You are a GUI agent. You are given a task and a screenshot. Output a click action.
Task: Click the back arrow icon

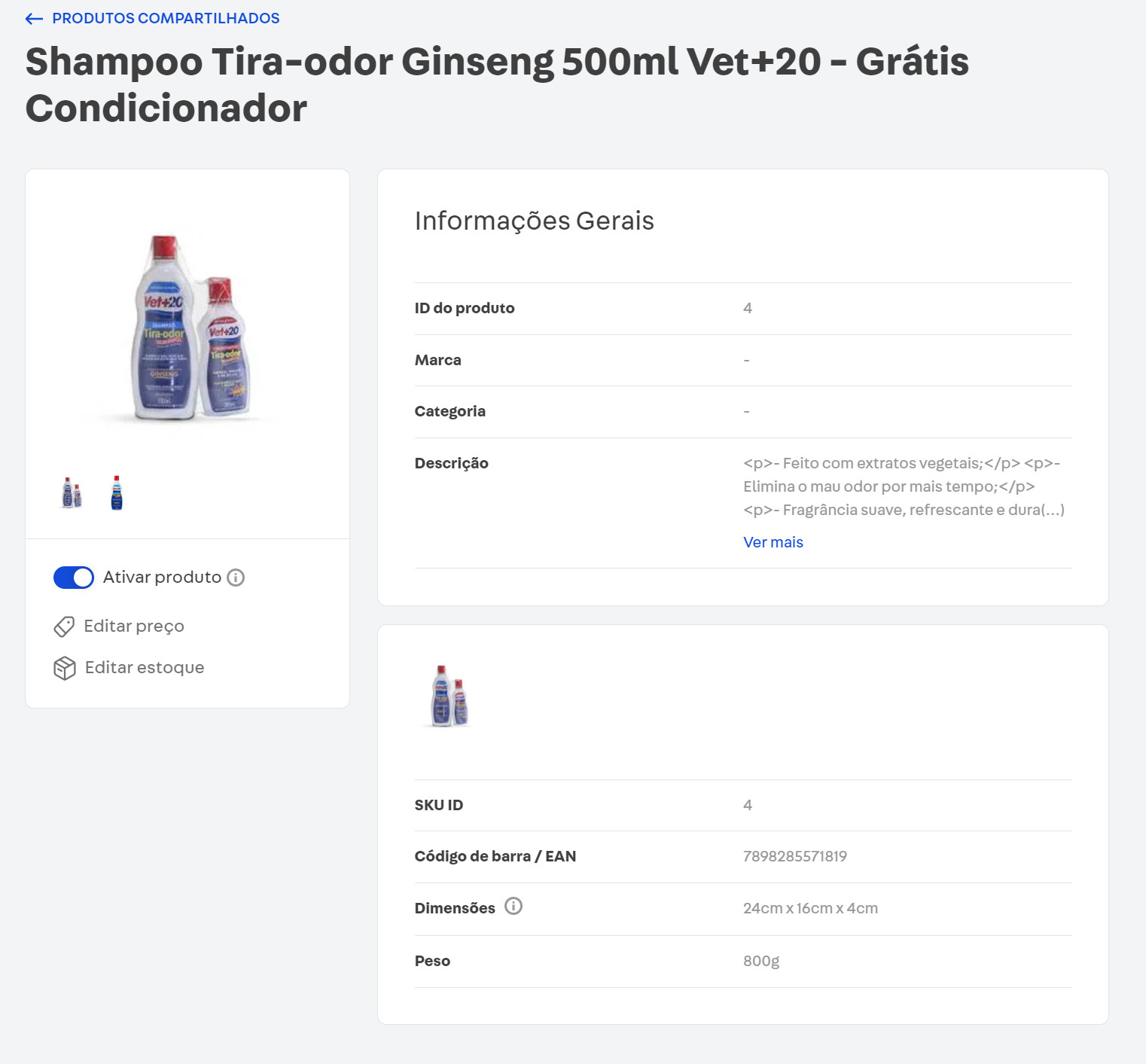(34, 19)
